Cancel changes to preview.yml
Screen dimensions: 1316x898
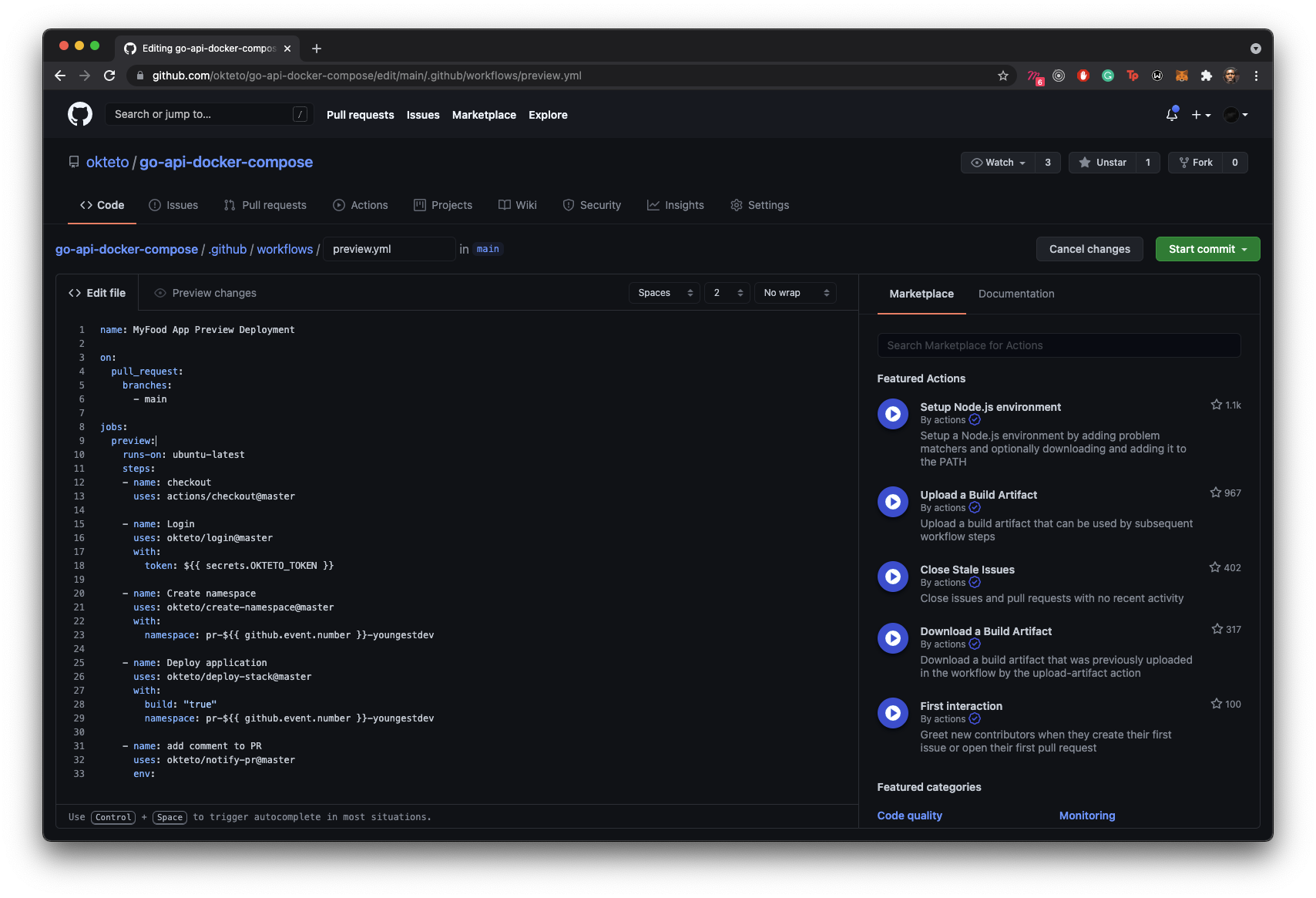[x=1089, y=249]
